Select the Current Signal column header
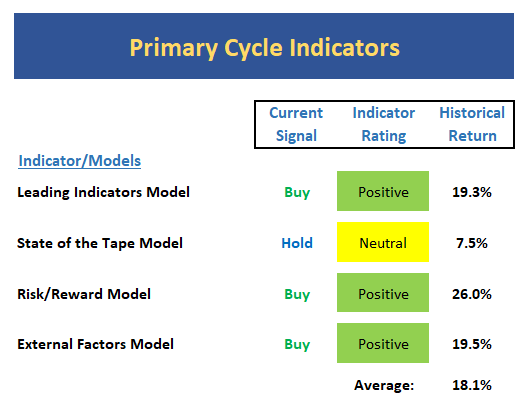Image resolution: width=526 pixels, height=407 pixels. [296, 124]
